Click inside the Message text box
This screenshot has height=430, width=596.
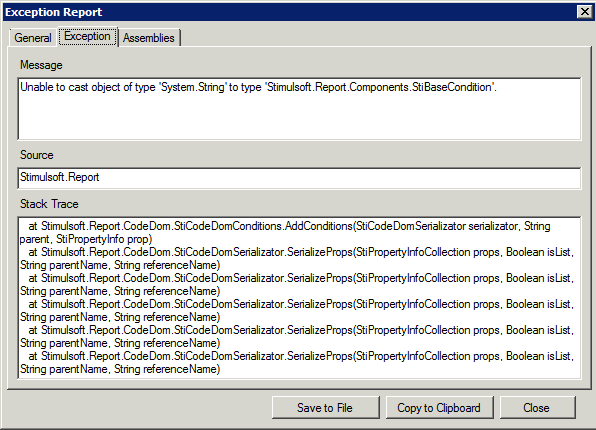pos(299,109)
